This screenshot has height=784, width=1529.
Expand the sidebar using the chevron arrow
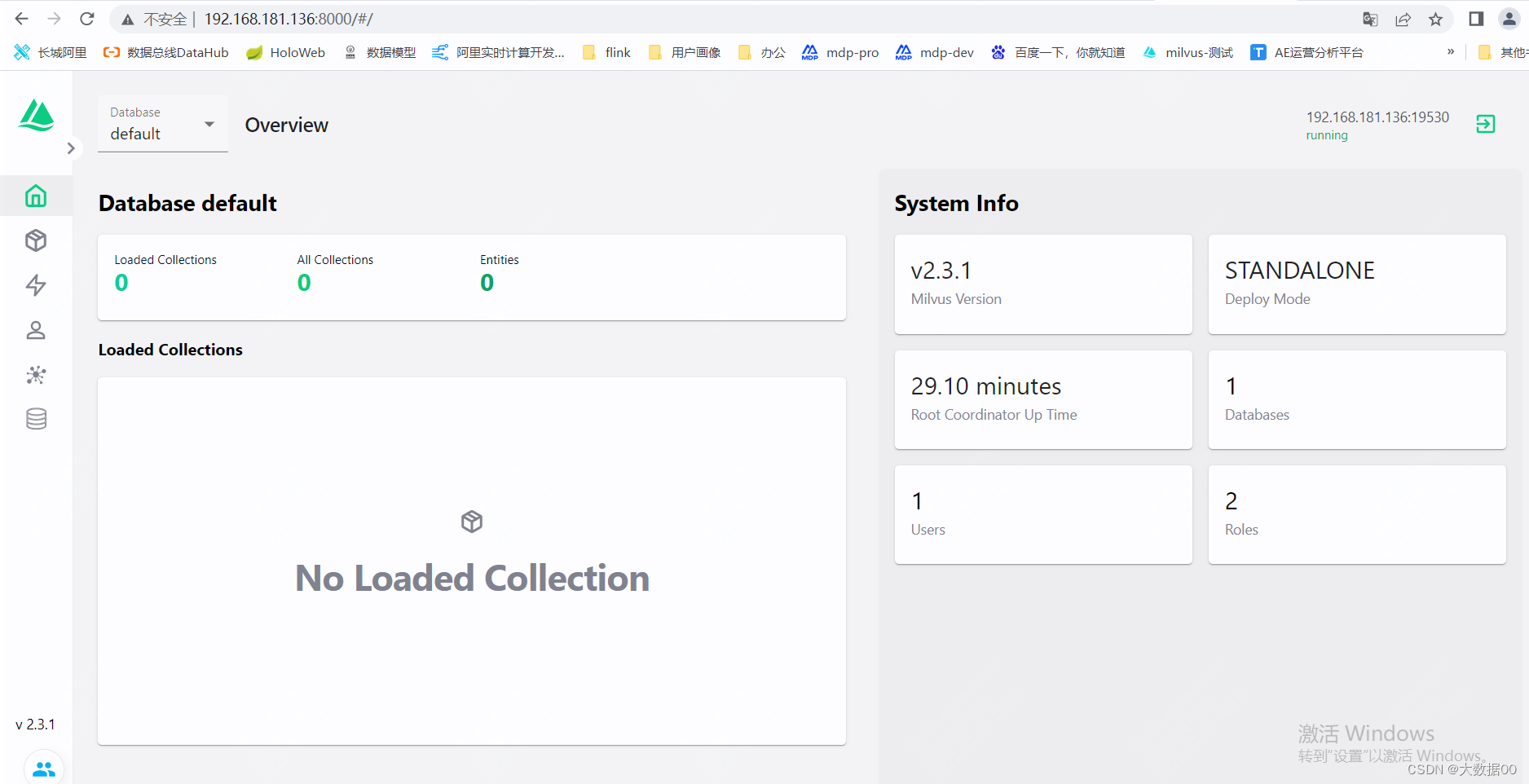point(71,148)
